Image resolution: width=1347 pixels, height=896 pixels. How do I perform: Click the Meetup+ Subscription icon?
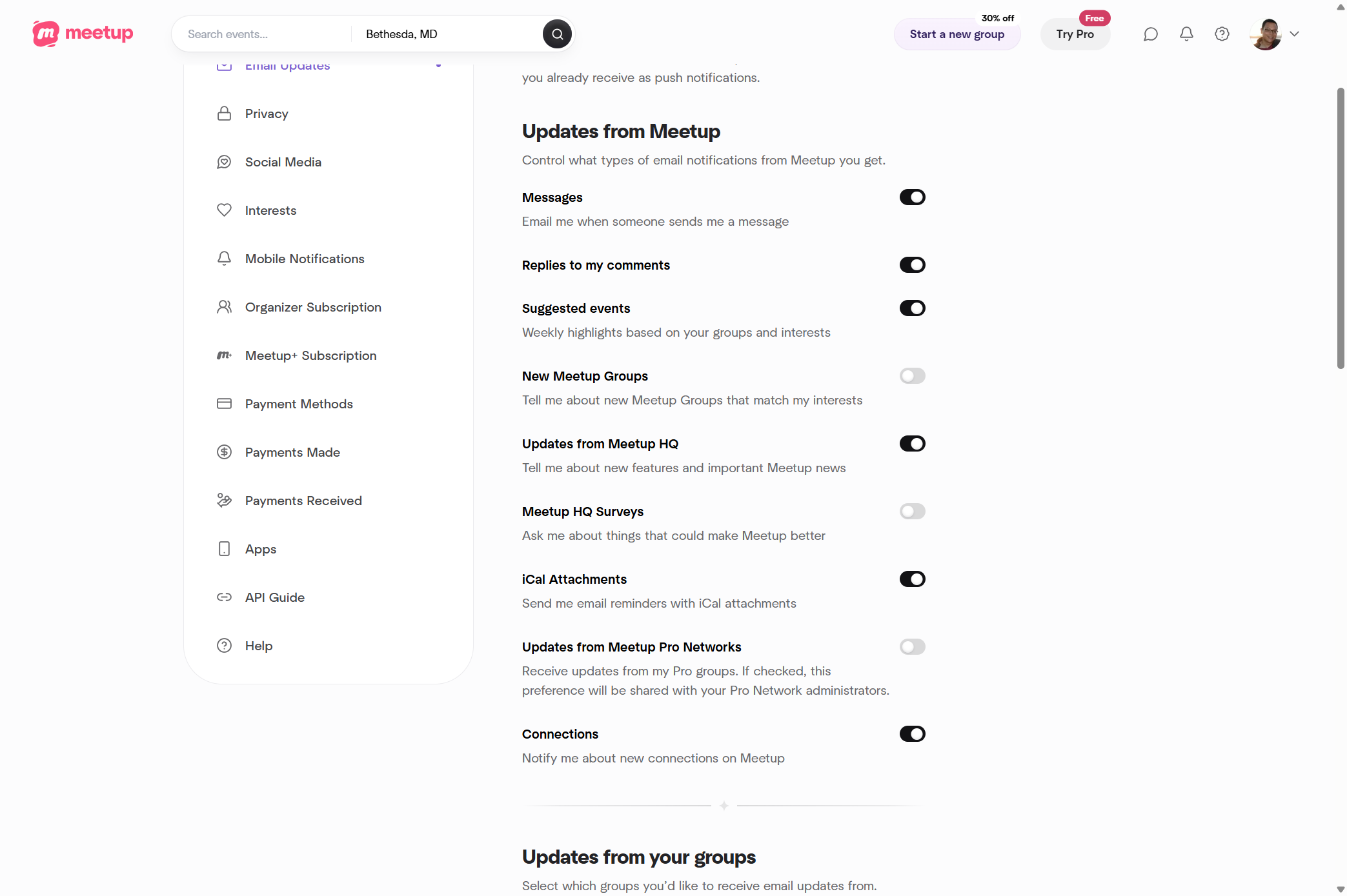click(x=224, y=355)
